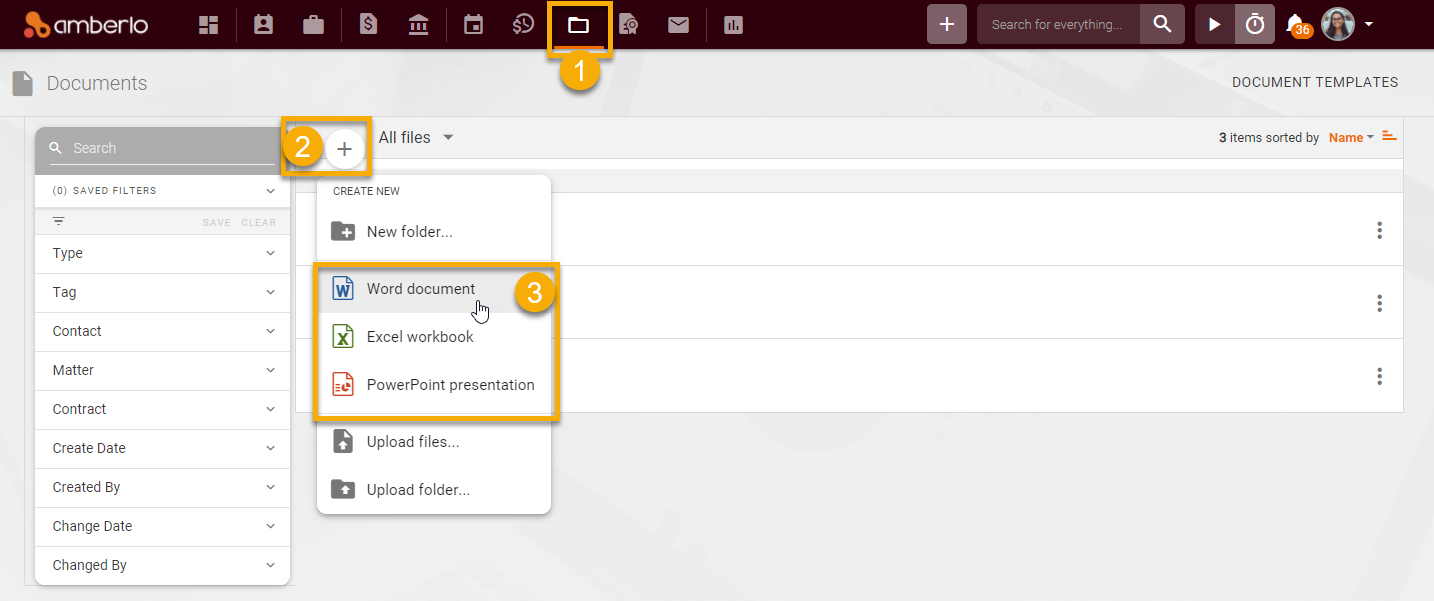Open the Reports bar-chart icon
The height and width of the screenshot is (601, 1434).
(x=733, y=23)
